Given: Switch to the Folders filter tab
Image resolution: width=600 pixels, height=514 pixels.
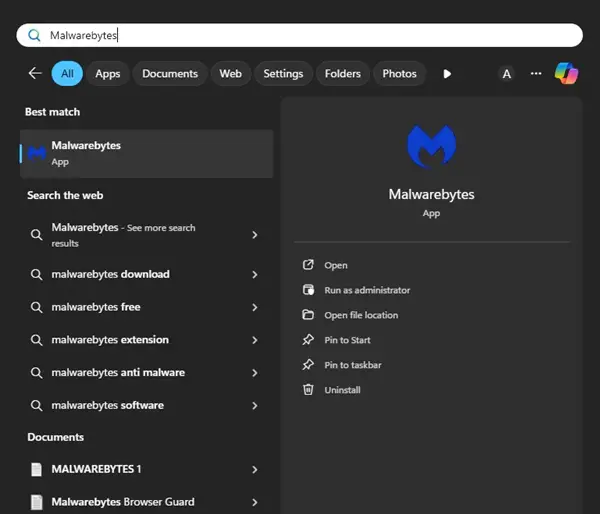Looking at the screenshot, I should (342, 73).
